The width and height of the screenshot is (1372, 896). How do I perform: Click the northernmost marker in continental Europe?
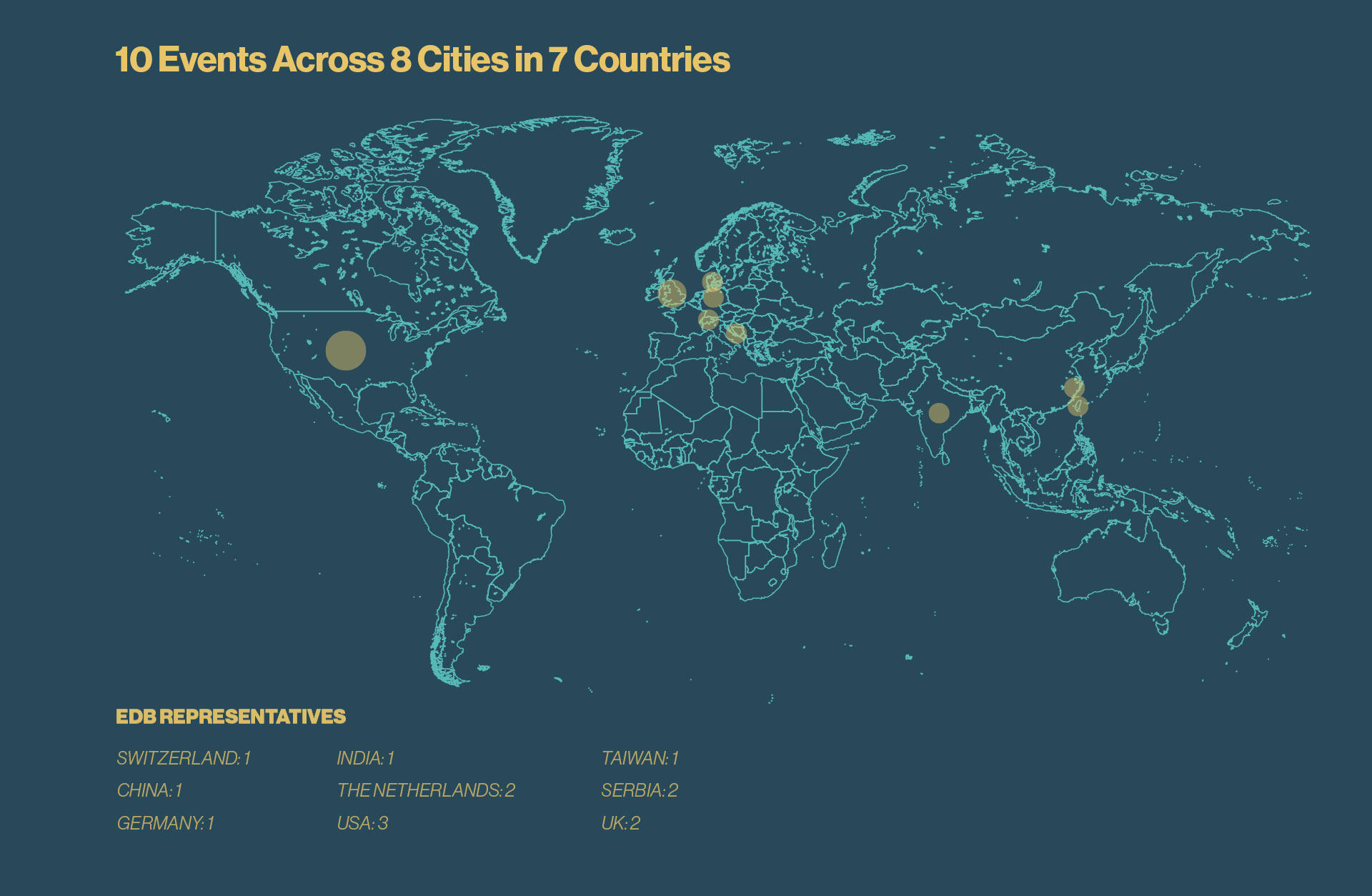point(712,281)
